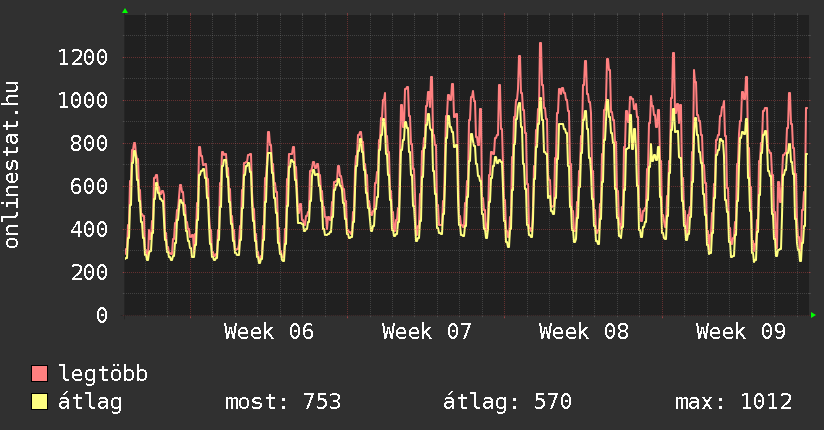Click the Week 09 x-axis label
This screenshot has width=824, height=430.
741,332
